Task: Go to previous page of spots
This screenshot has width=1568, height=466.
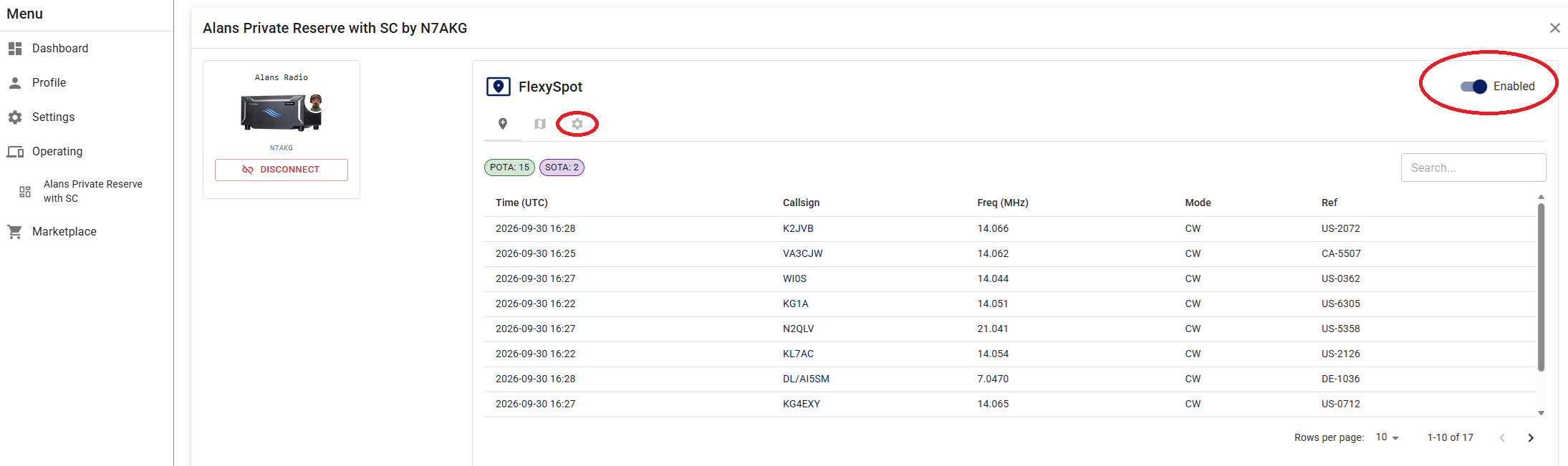Action: point(1502,438)
